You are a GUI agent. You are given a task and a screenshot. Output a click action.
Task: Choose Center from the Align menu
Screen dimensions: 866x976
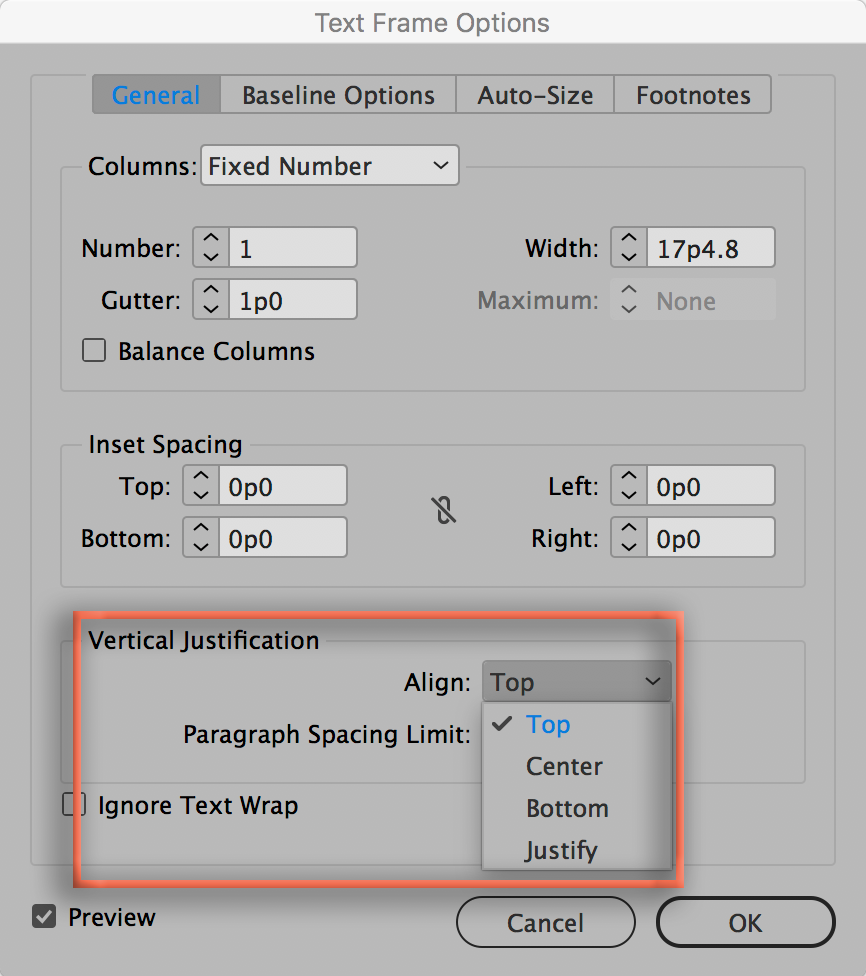[x=565, y=767]
